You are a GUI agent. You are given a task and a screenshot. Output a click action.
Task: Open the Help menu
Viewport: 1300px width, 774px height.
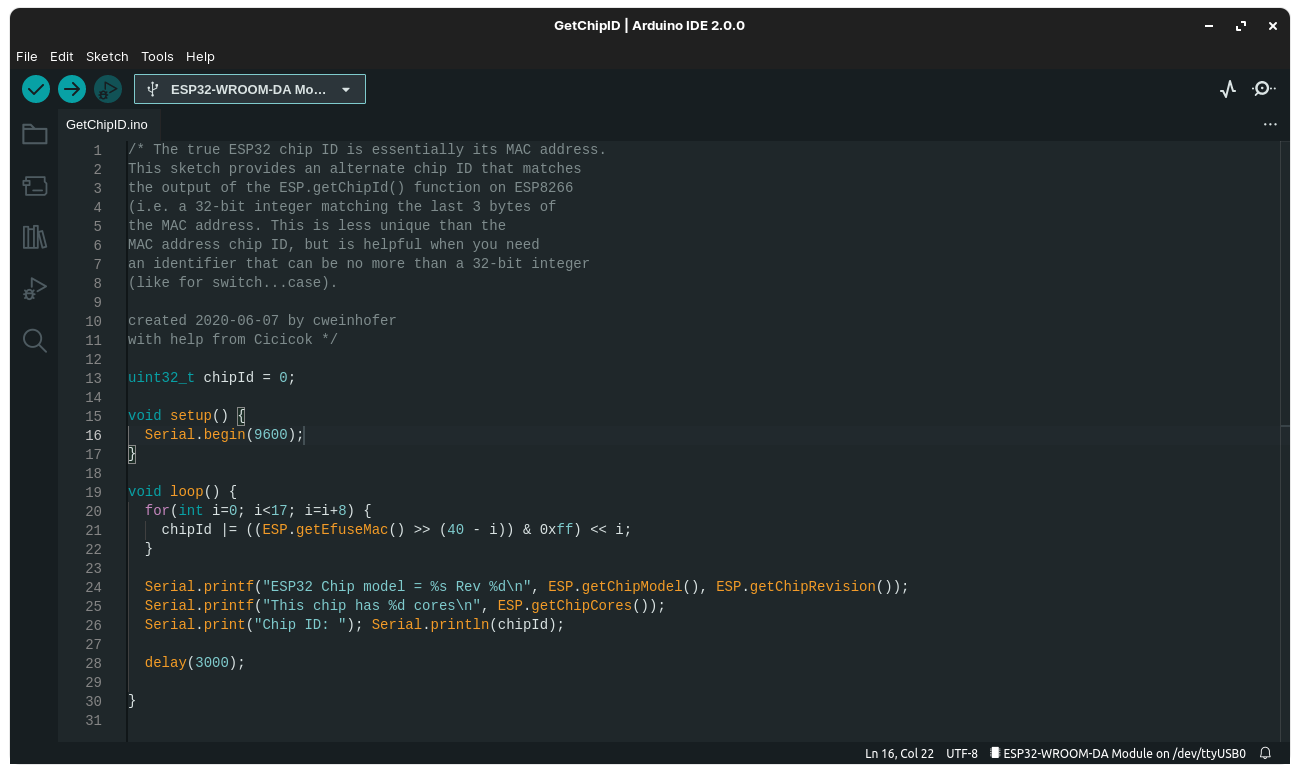(200, 57)
